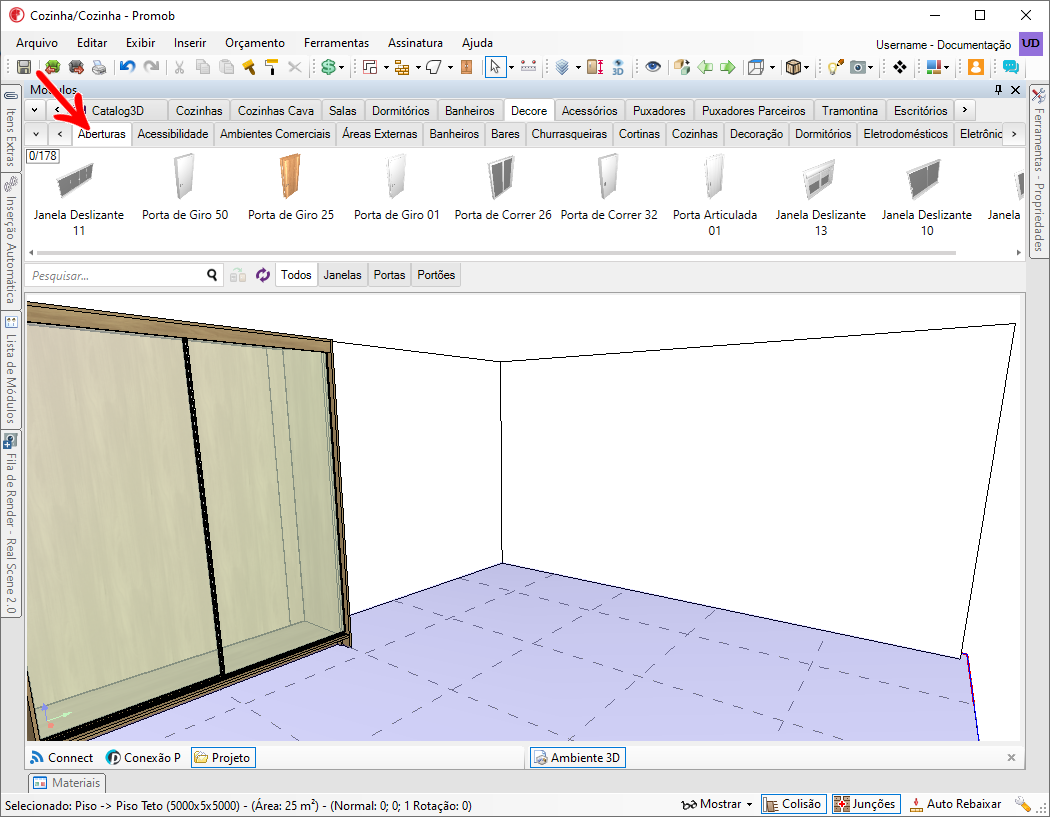Filter modules by Todos

coord(296,275)
